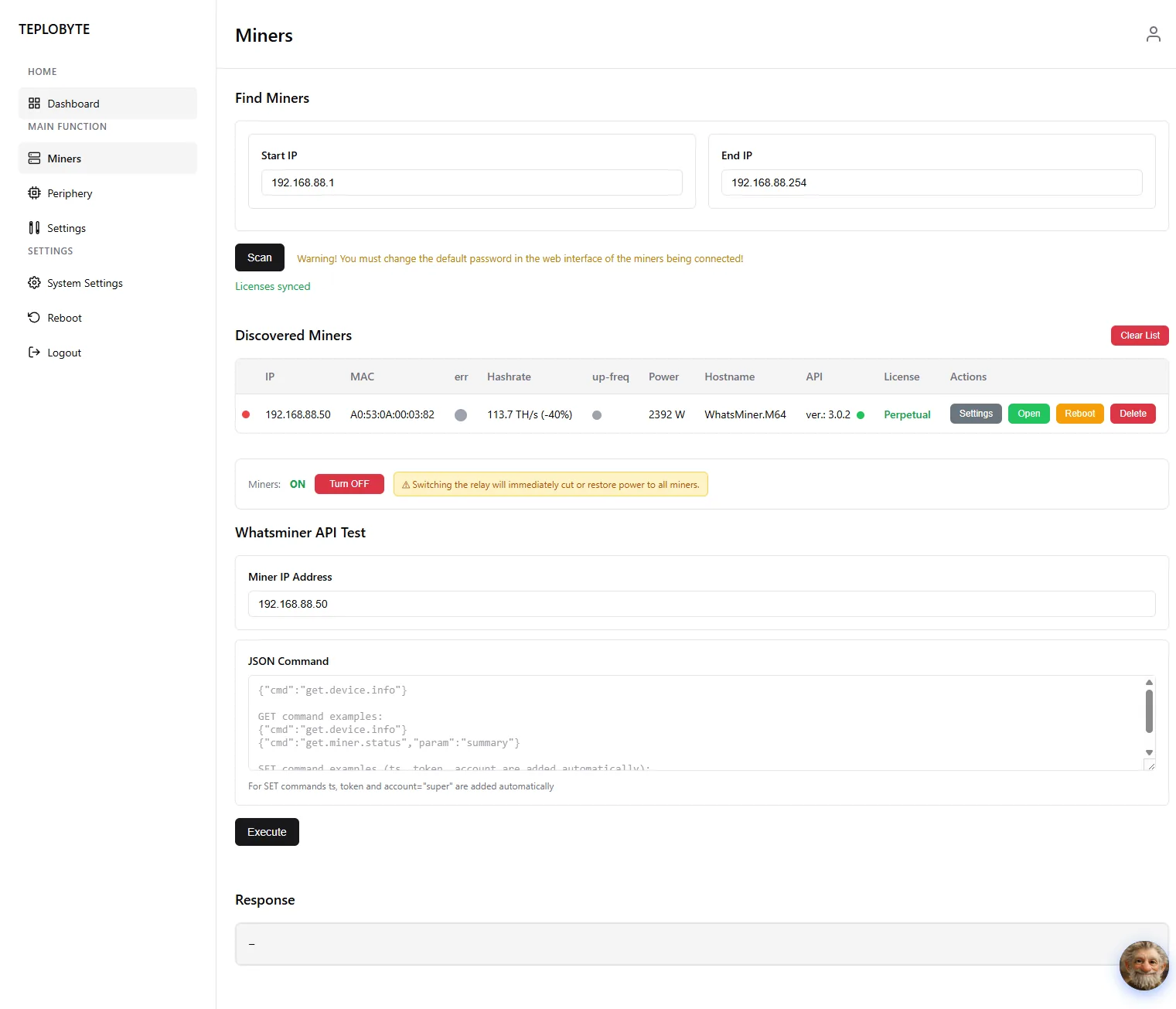The height and width of the screenshot is (1009, 1176).
Task: Click the Start IP input field
Action: click(472, 182)
